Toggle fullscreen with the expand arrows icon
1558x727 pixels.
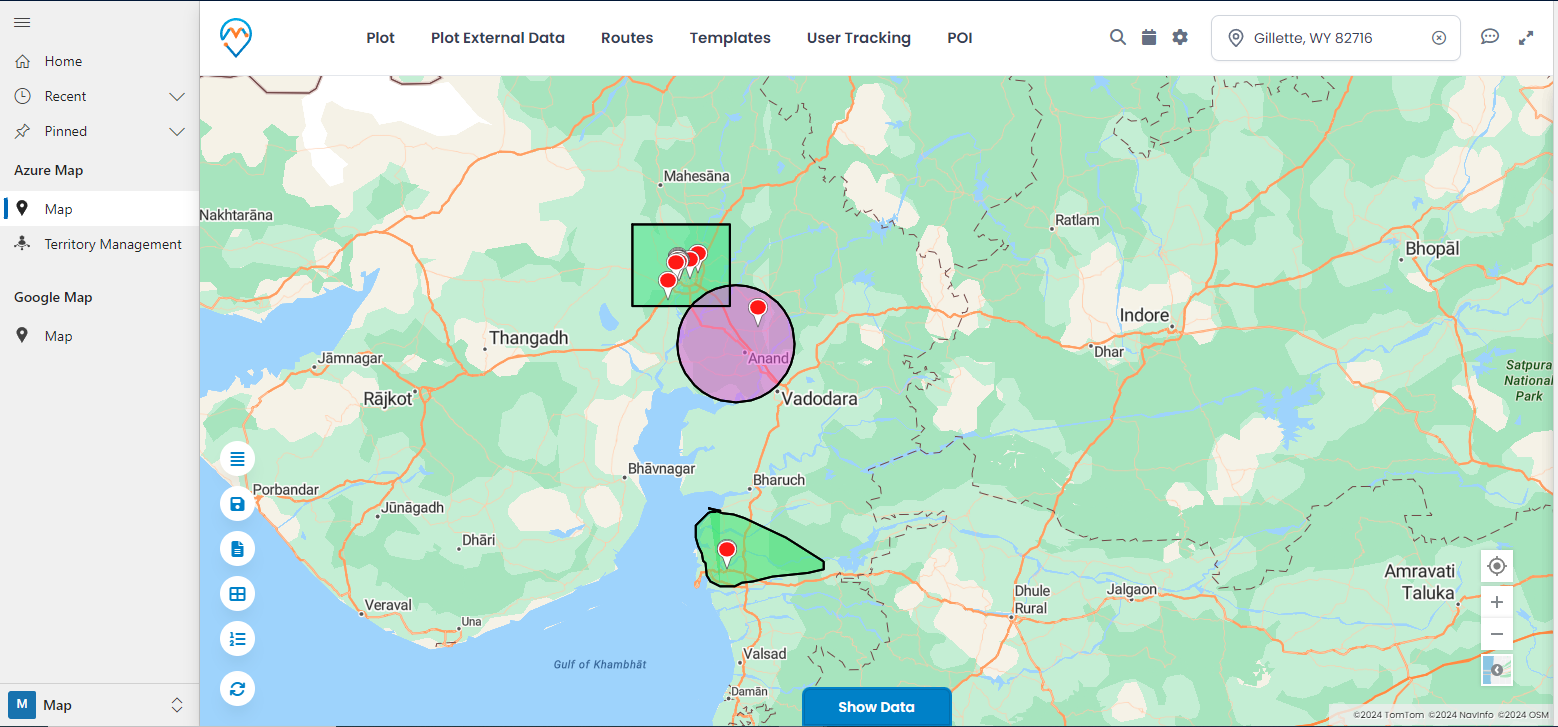[x=1526, y=38]
